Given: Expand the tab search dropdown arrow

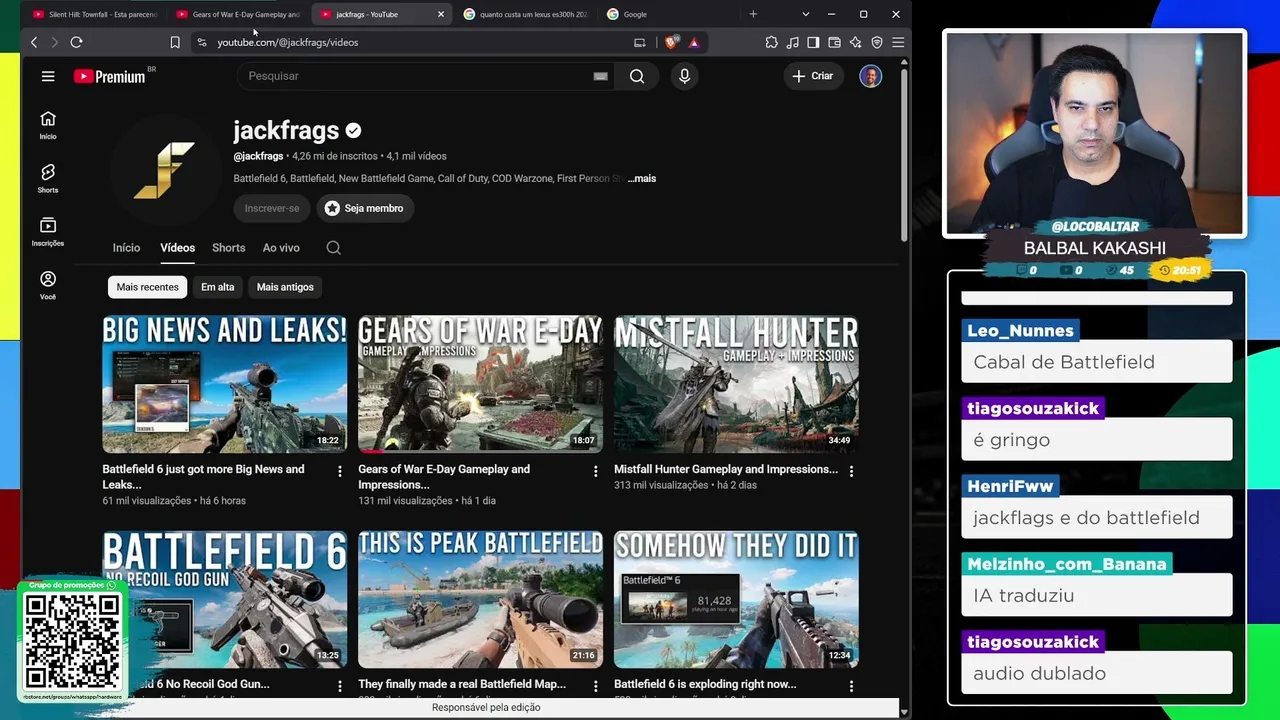Looking at the screenshot, I should tap(805, 14).
